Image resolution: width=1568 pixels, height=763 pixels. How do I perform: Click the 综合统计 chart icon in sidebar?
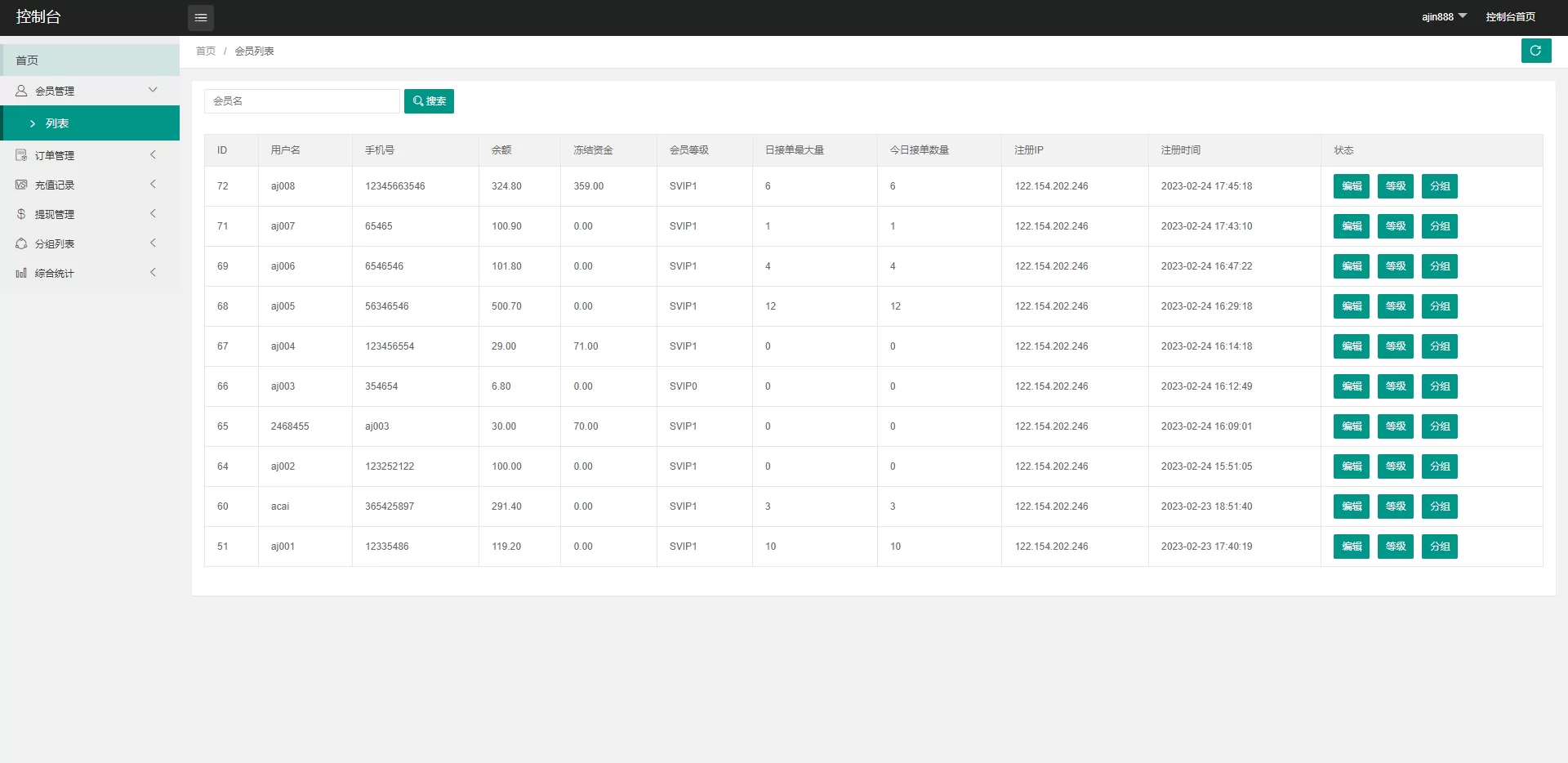(x=21, y=273)
